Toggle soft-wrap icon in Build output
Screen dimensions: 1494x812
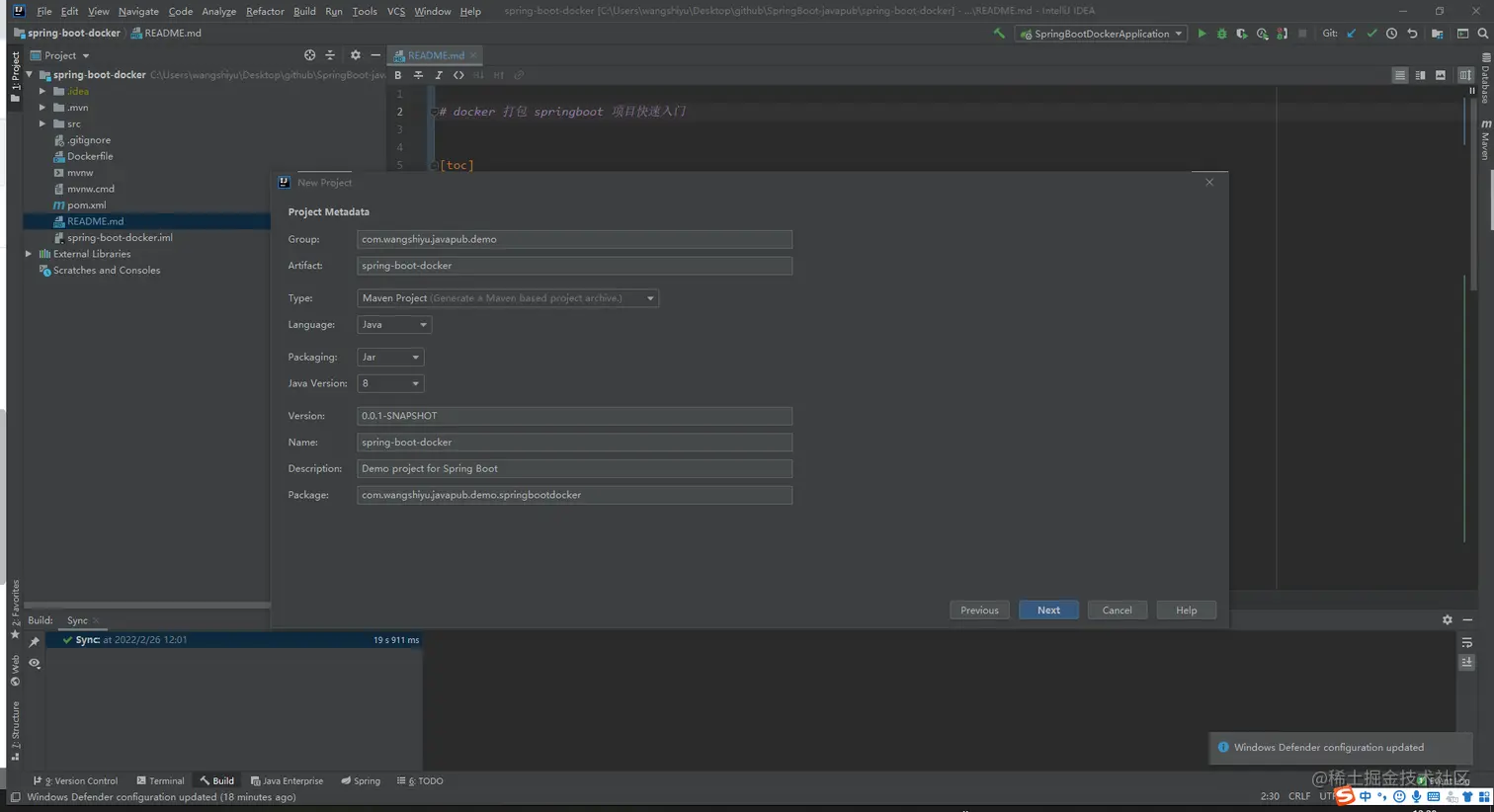pyautogui.click(x=1467, y=643)
